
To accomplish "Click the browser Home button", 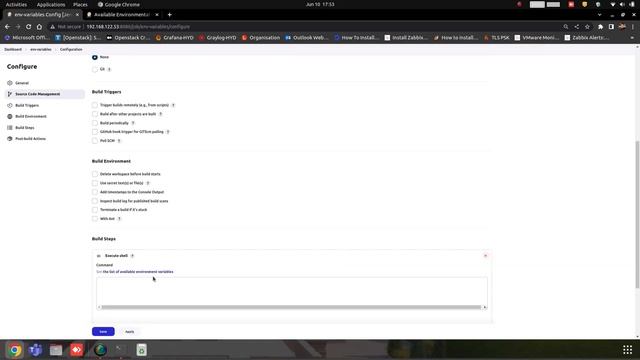I will (39, 27).
